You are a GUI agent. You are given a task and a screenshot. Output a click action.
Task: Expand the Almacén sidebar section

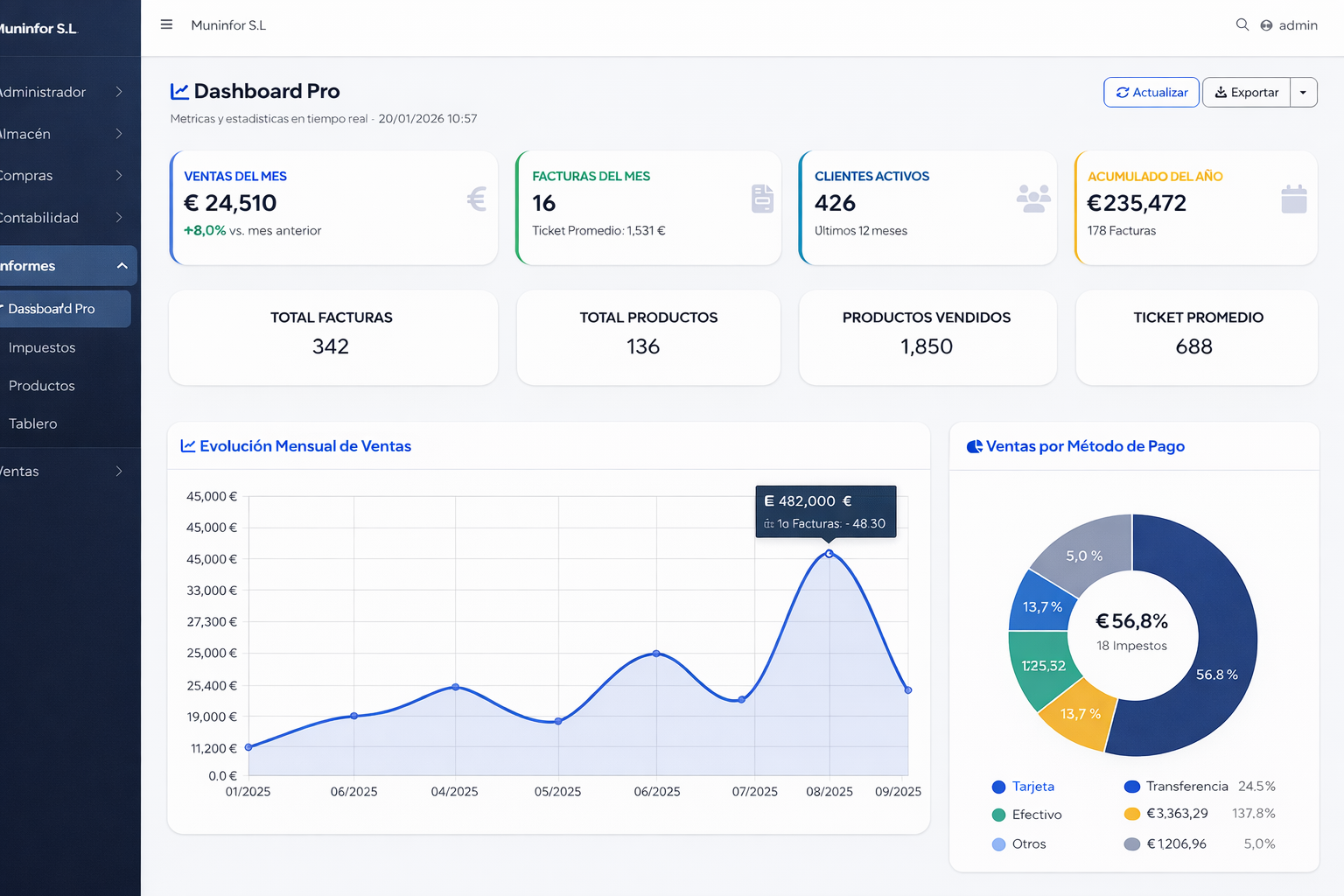(x=61, y=134)
